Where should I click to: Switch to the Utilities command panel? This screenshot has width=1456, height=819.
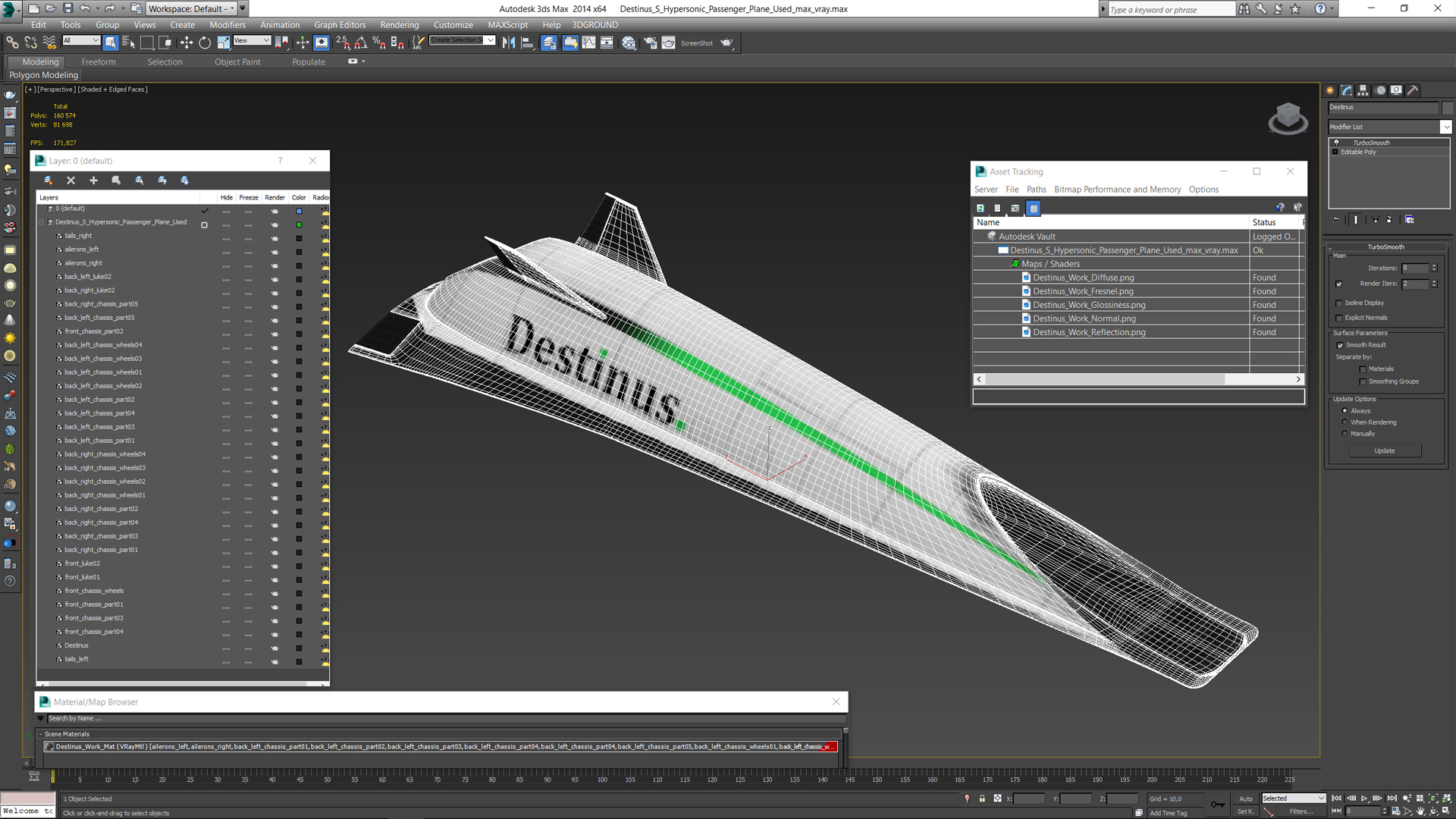point(1413,90)
